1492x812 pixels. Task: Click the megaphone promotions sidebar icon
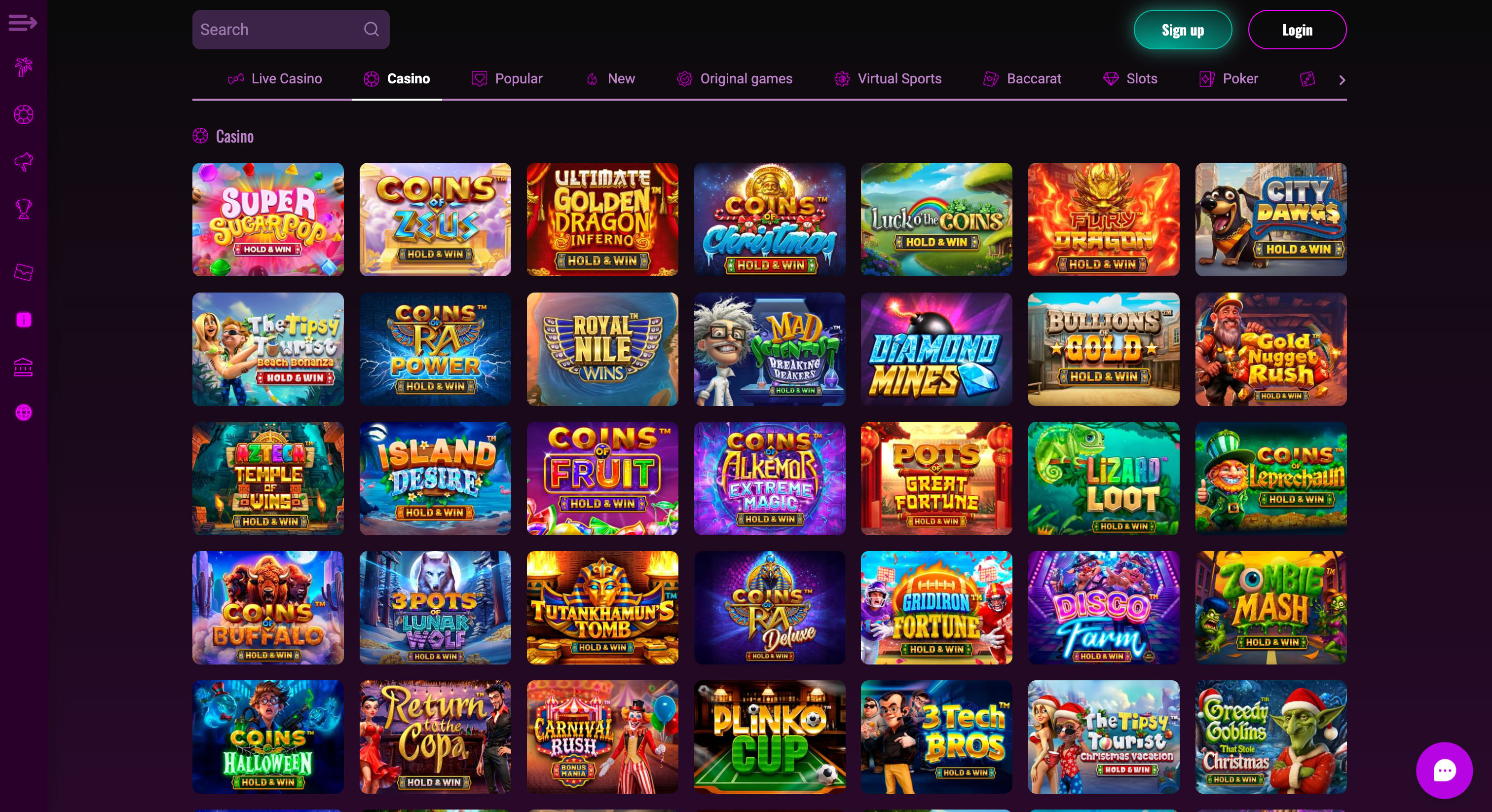(x=23, y=162)
